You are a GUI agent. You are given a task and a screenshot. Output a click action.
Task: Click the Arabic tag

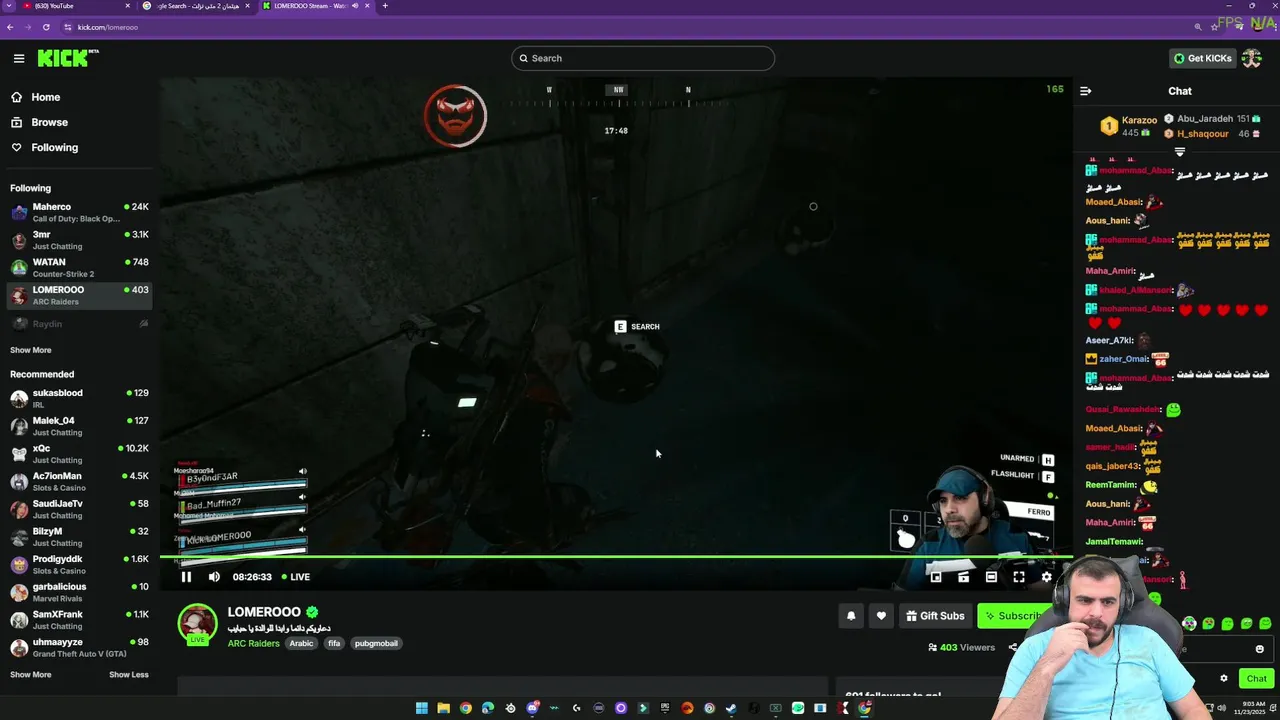[302, 643]
